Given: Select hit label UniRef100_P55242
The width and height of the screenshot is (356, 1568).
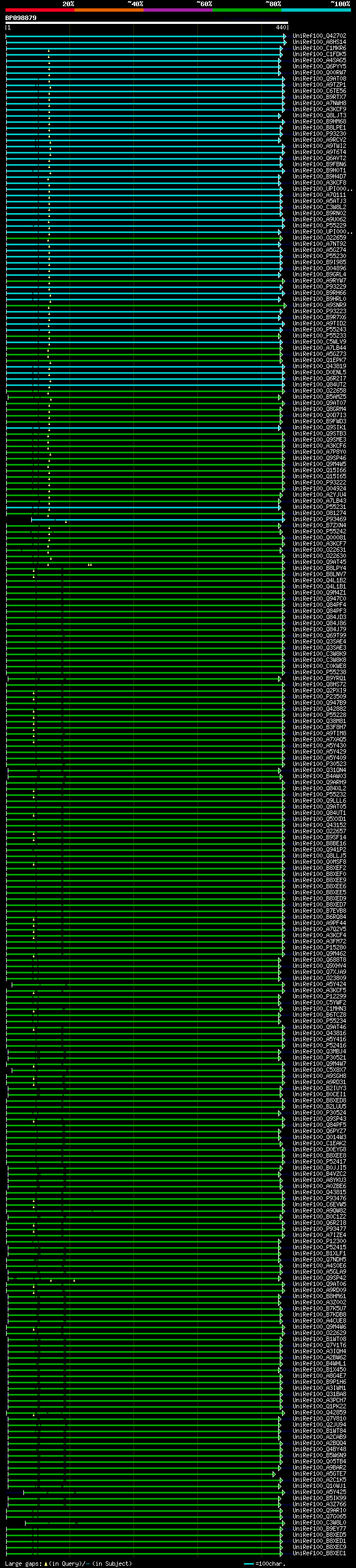Looking at the screenshot, I should point(319,531).
